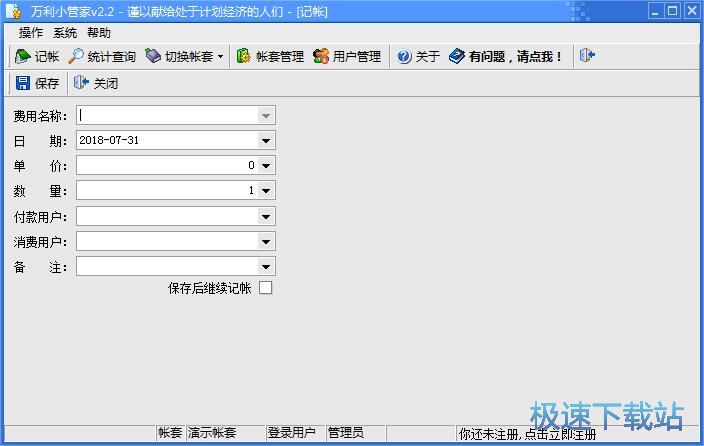This screenshot has height=446, width=704.
Task: Click the 关于 help icon
Action: coord(404,56)
